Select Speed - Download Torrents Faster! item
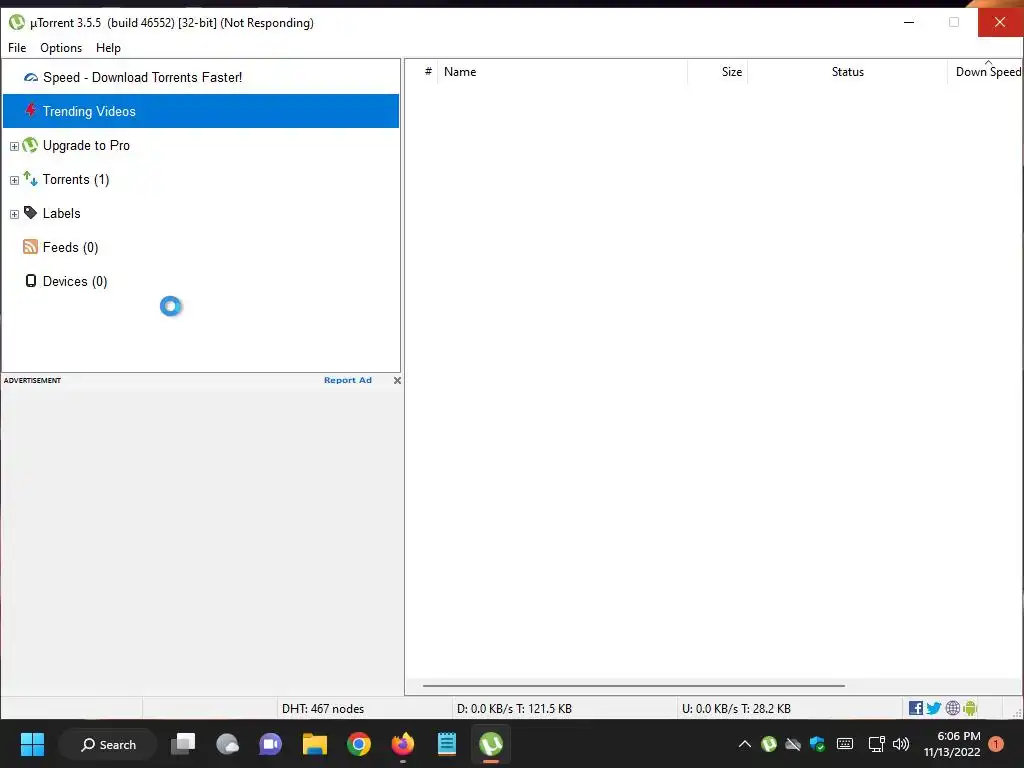 [x=142, y=77]
